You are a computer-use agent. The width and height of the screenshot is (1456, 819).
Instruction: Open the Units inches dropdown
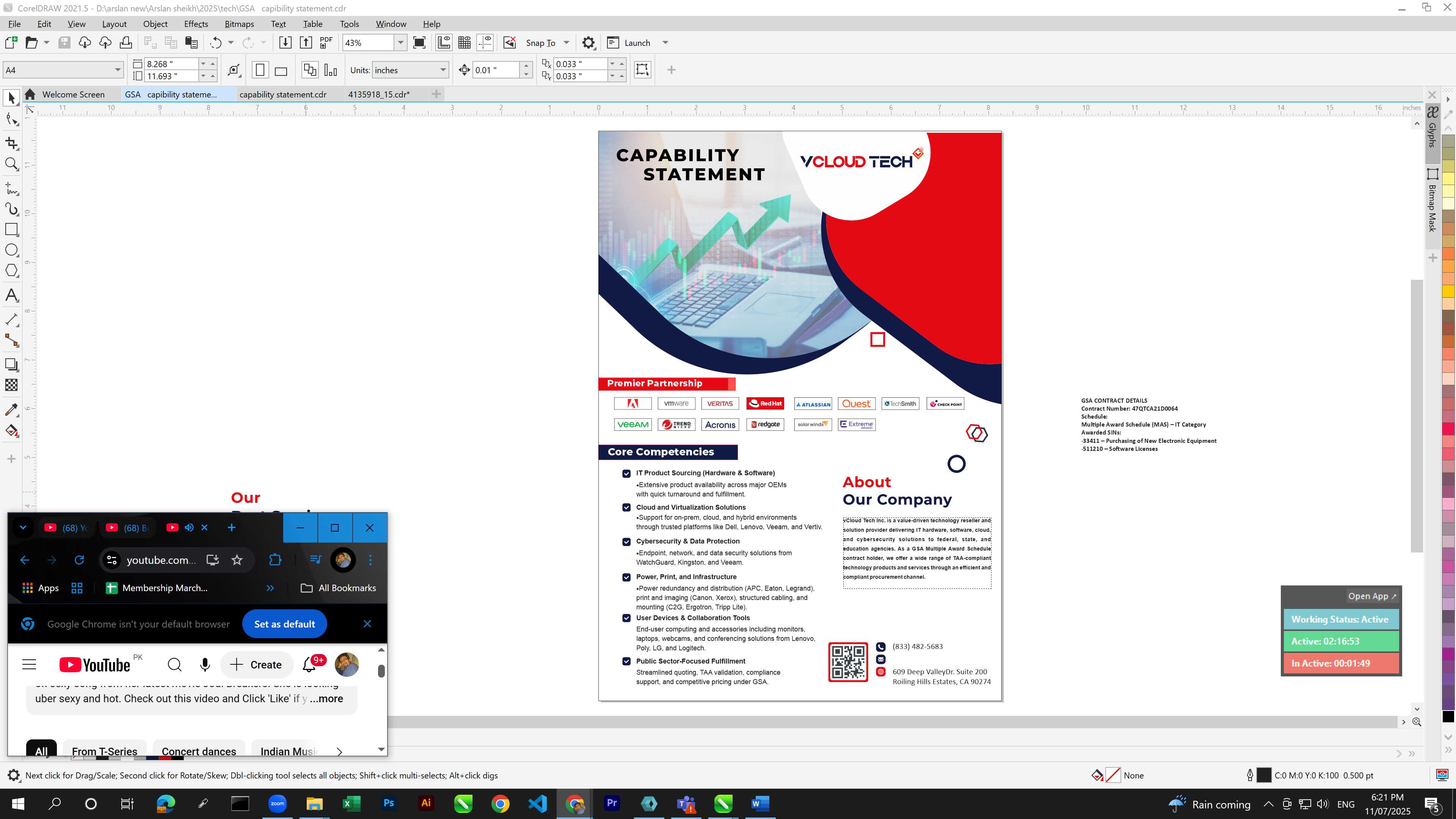point(443,70)
